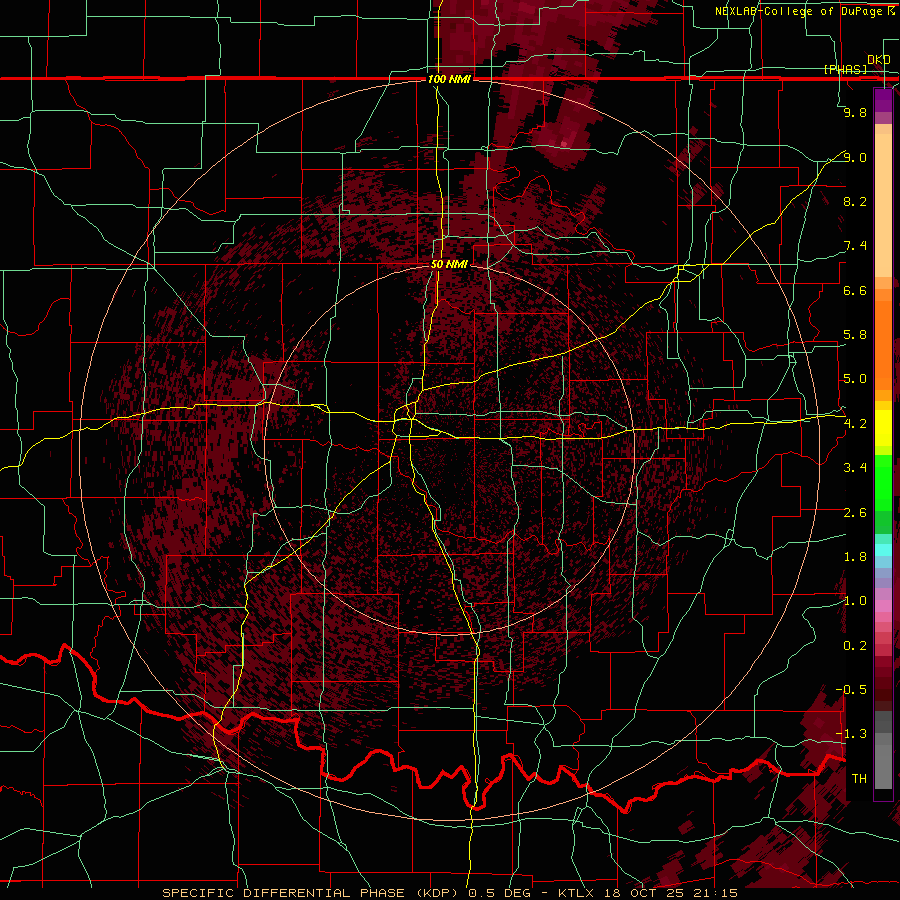Click the 50 NMI range ring label

coord(449,264)
